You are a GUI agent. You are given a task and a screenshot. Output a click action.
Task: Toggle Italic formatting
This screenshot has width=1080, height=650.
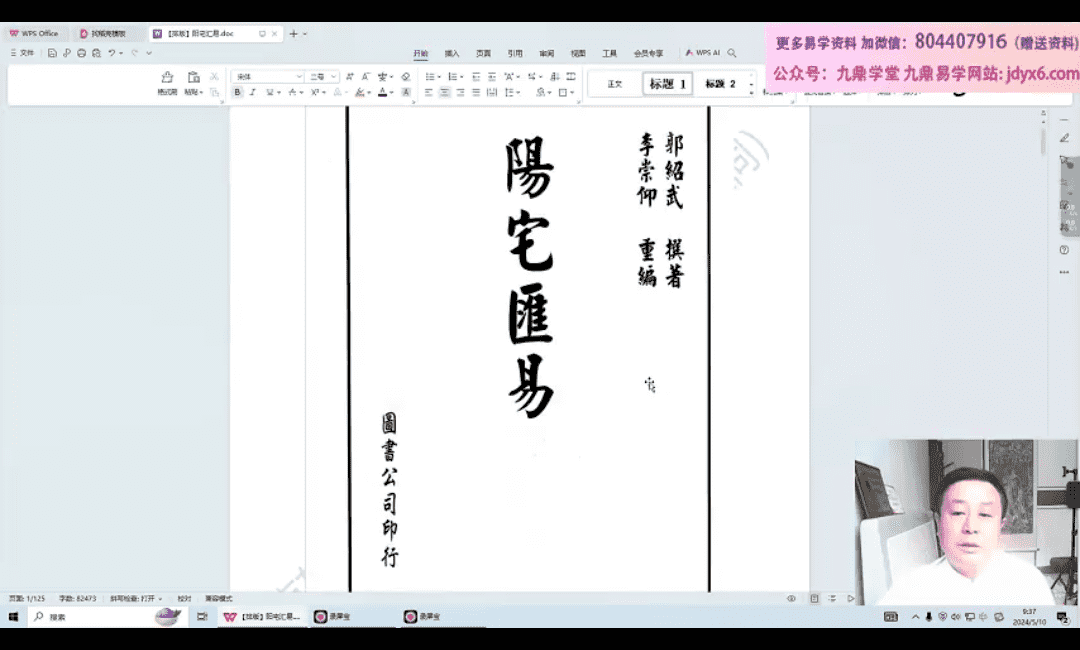point(252,92)
